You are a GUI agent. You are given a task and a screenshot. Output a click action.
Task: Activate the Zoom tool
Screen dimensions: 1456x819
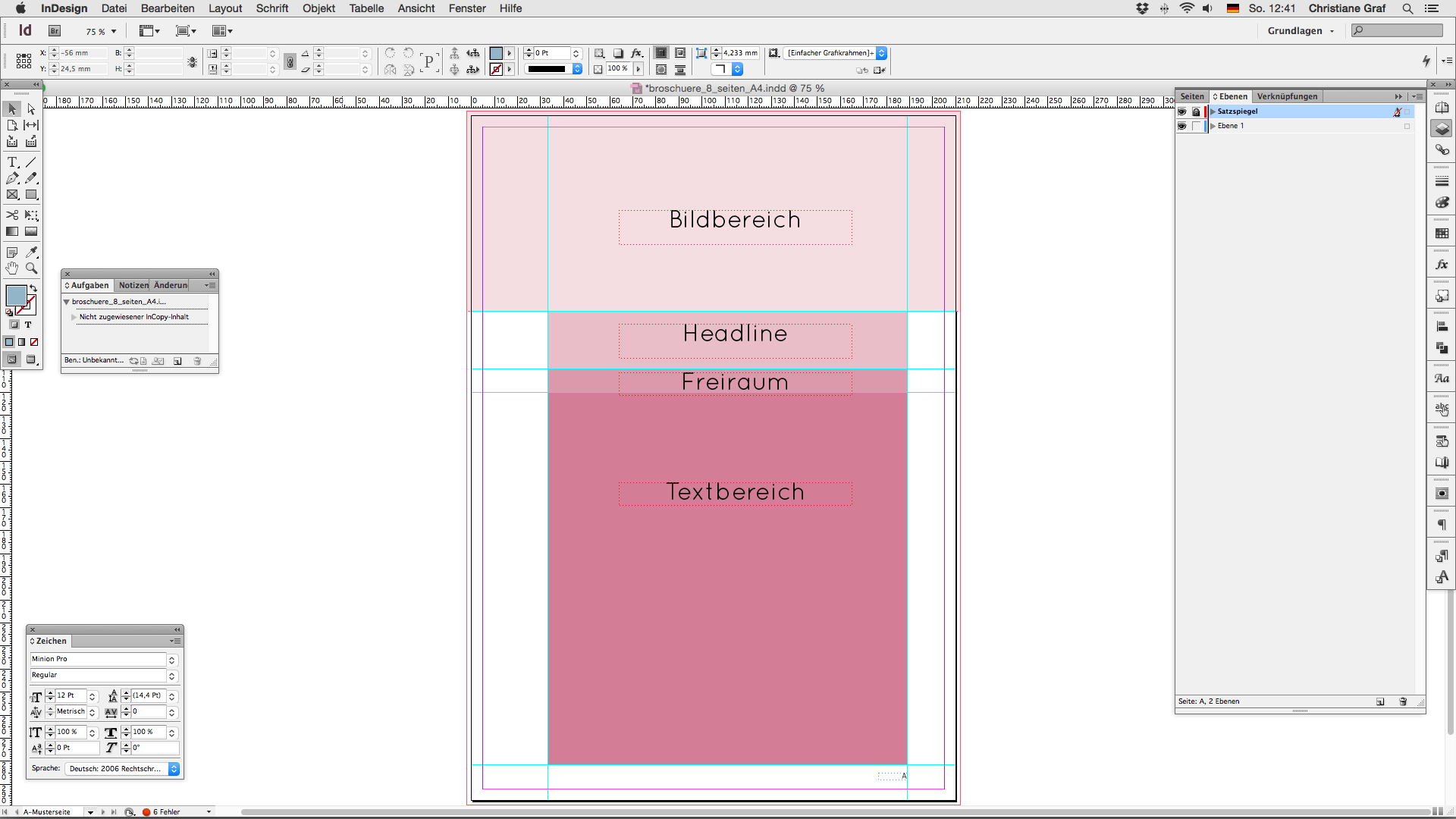pos(31,268)
